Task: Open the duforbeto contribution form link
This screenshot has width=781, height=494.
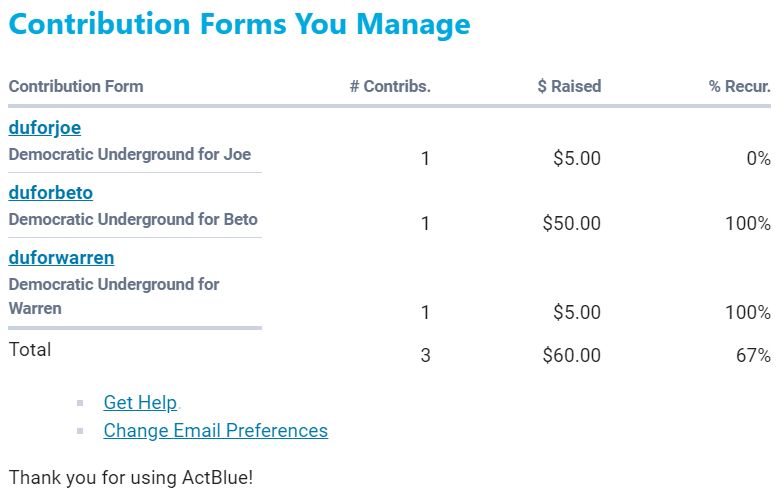Action: tap(50, 193)
